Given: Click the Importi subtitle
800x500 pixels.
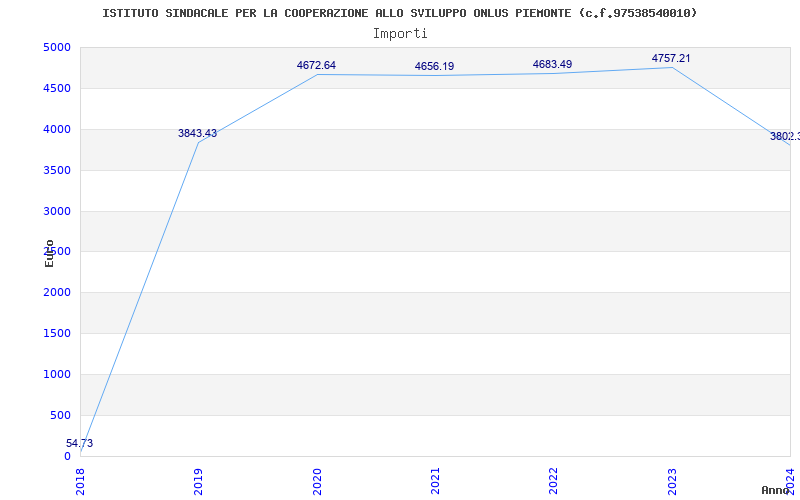Looking at the screenshot, I should coord(400,34).
